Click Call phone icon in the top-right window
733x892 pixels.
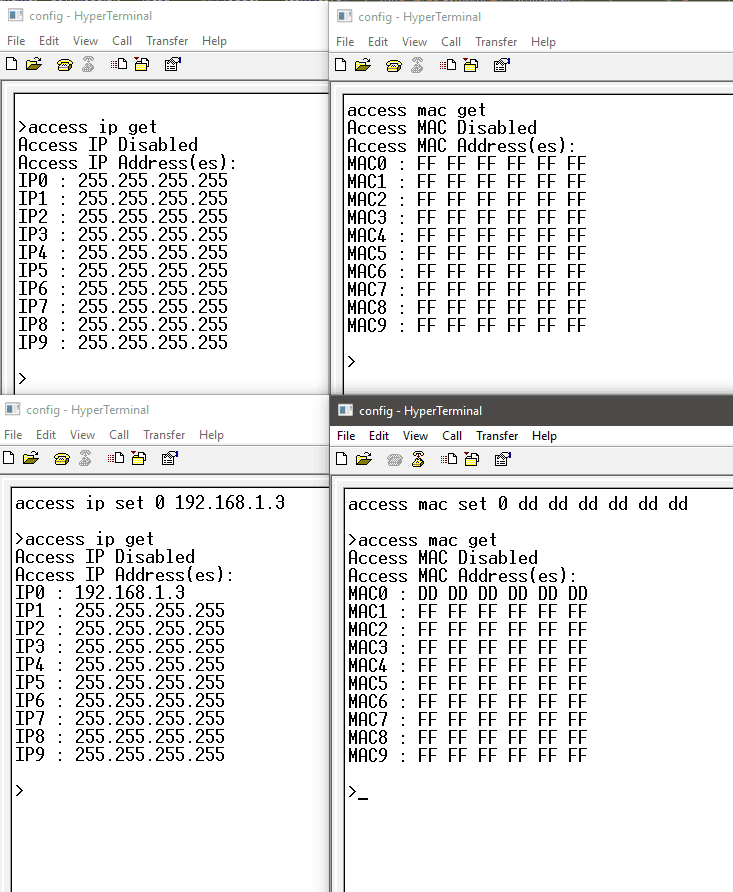392,66
